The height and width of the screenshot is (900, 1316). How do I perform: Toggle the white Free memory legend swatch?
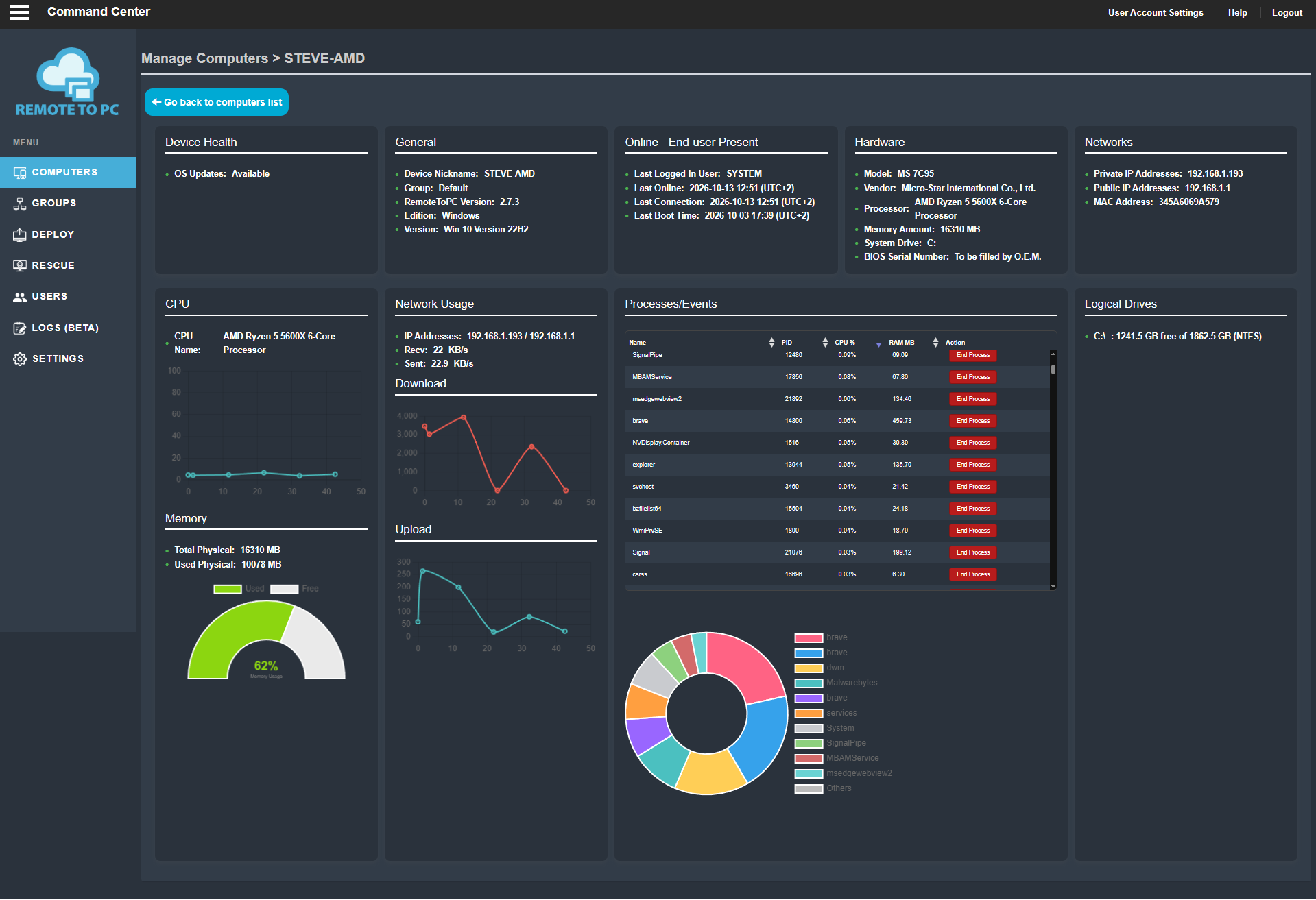point(284,589)
